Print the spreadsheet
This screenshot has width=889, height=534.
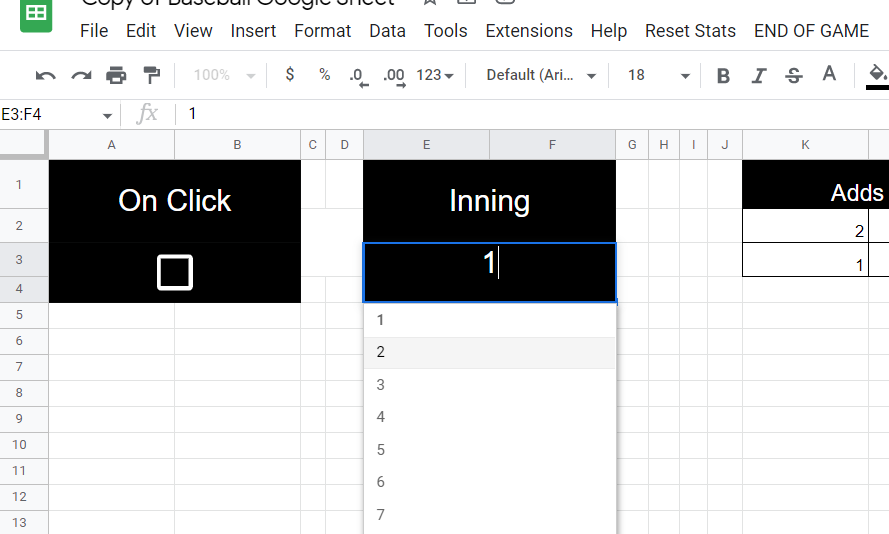coord(116,75)
